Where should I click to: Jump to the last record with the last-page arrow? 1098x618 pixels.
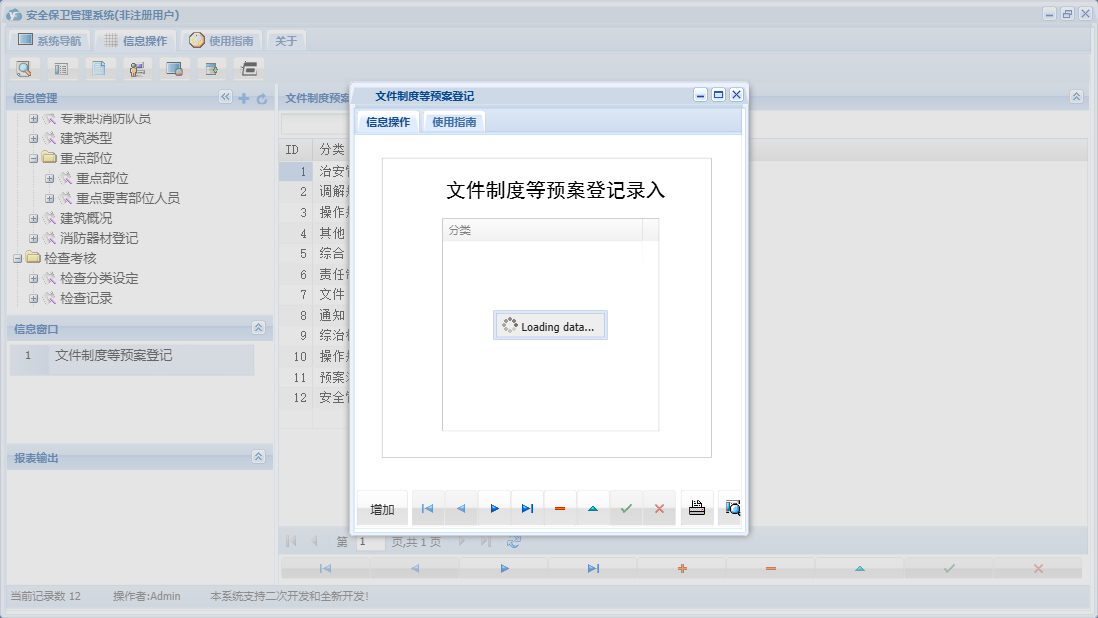click(528, 508)
